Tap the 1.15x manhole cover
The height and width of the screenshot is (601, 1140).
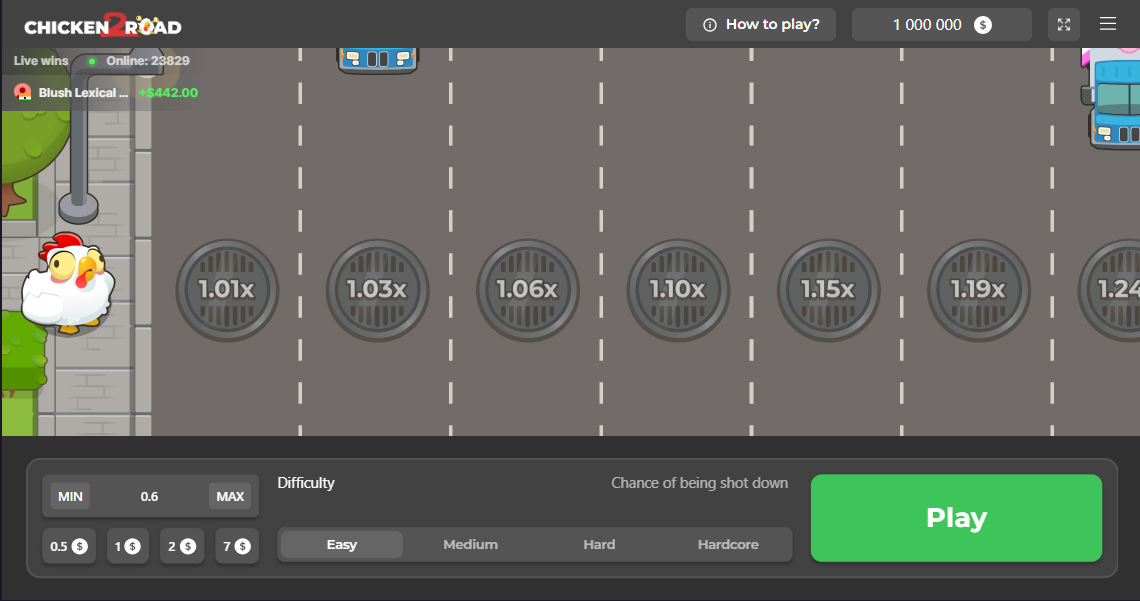(x=828, y=290)
